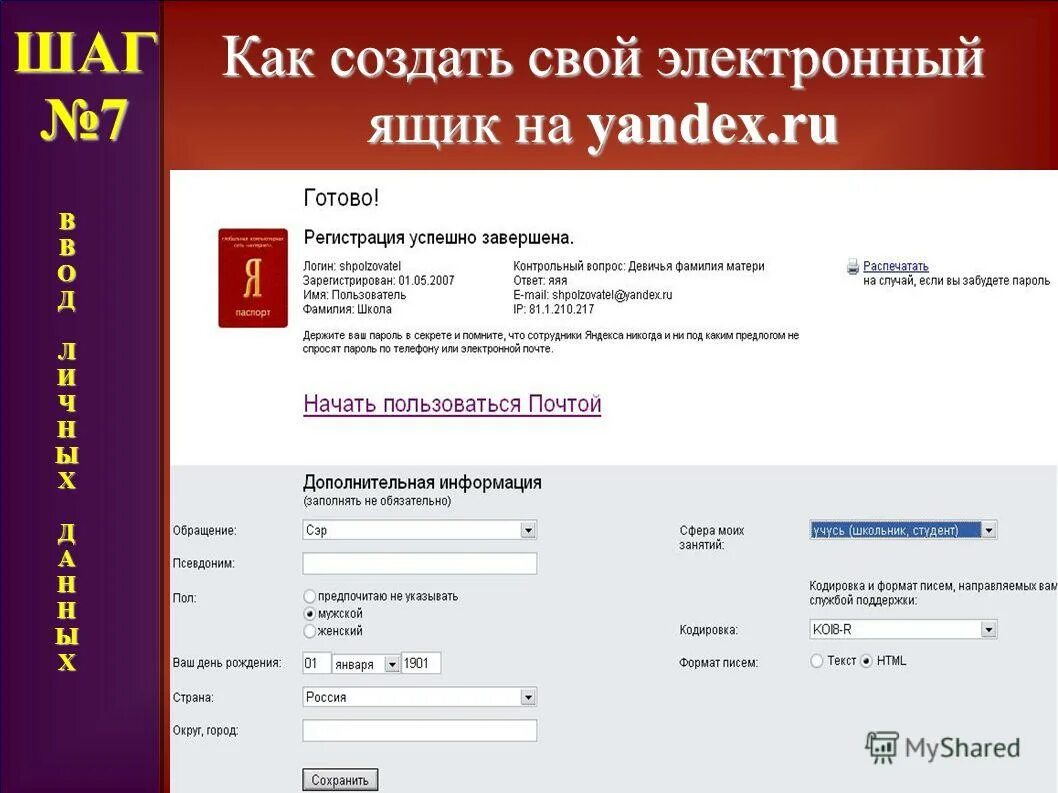Choose Текст as letter format
Viewport: 1058px width, 793px height.
click(816, 661)
